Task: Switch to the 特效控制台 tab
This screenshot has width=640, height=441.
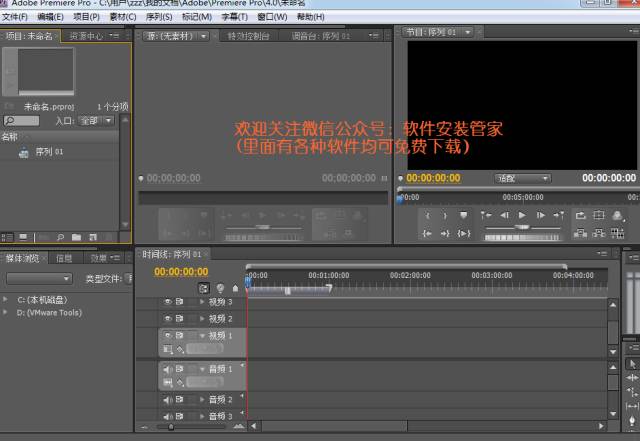Action: [x=248, y=36]
